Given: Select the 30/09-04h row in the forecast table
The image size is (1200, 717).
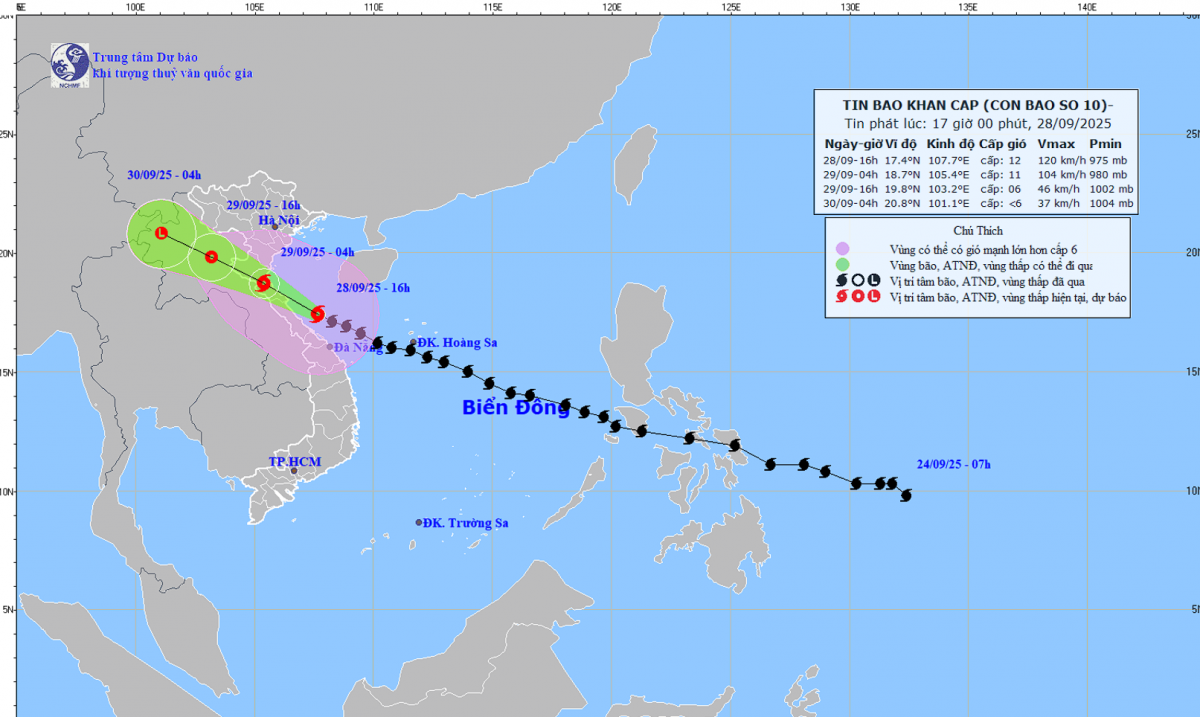Looking at the screenshot, I should click(x=977, y=203).
